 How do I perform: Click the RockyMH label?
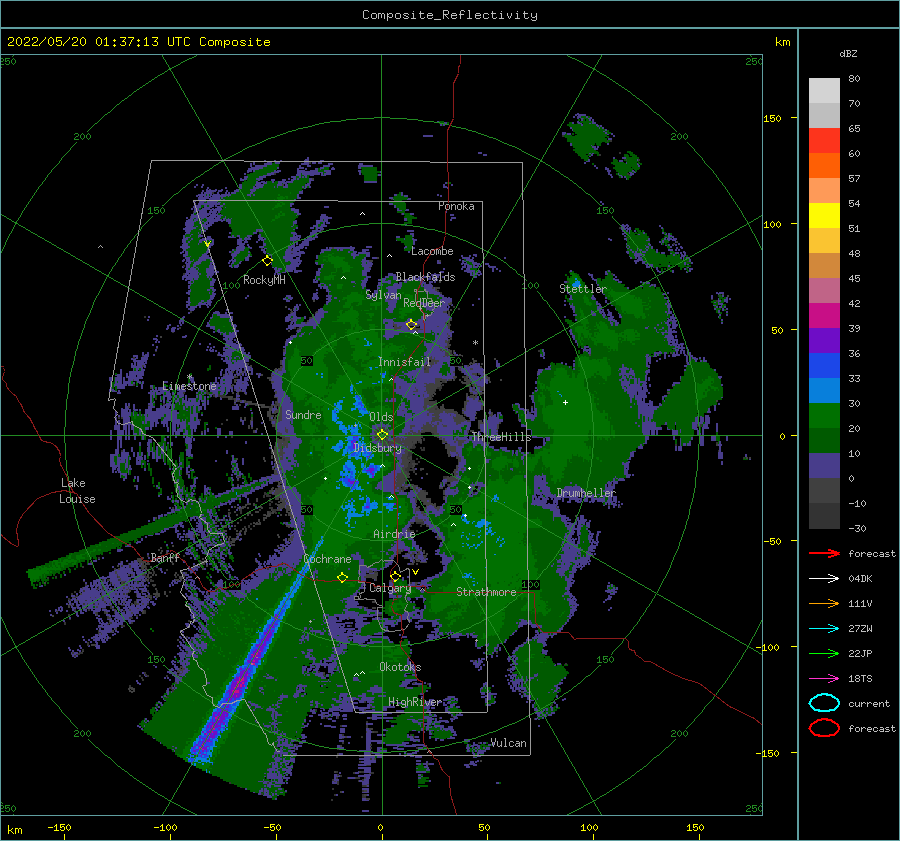click(264, 280)
